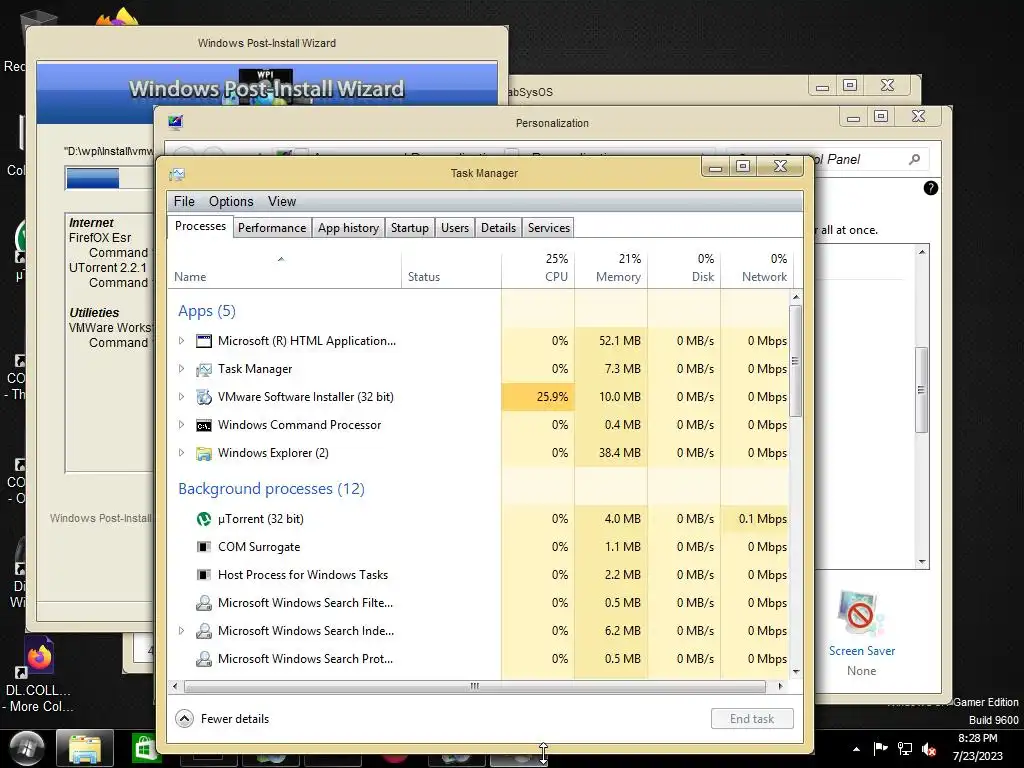The image size is (1024, 768).
Task: Expand the Microsoft (R) HTML Application row
Action: [182, 340]
